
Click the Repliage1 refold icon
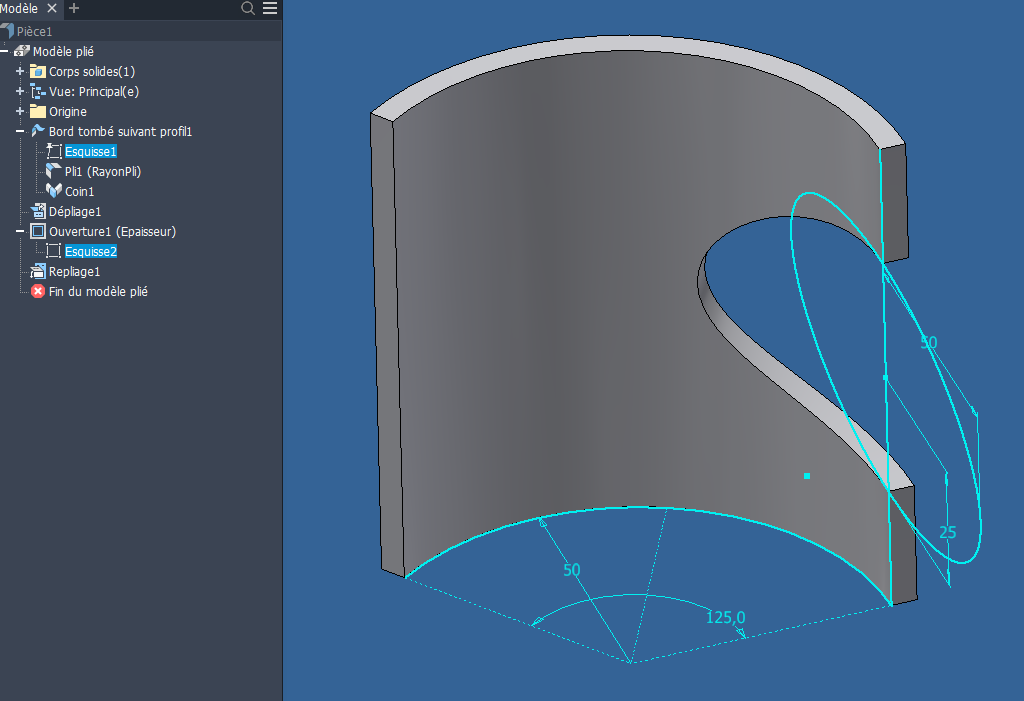tap(38, 271)
